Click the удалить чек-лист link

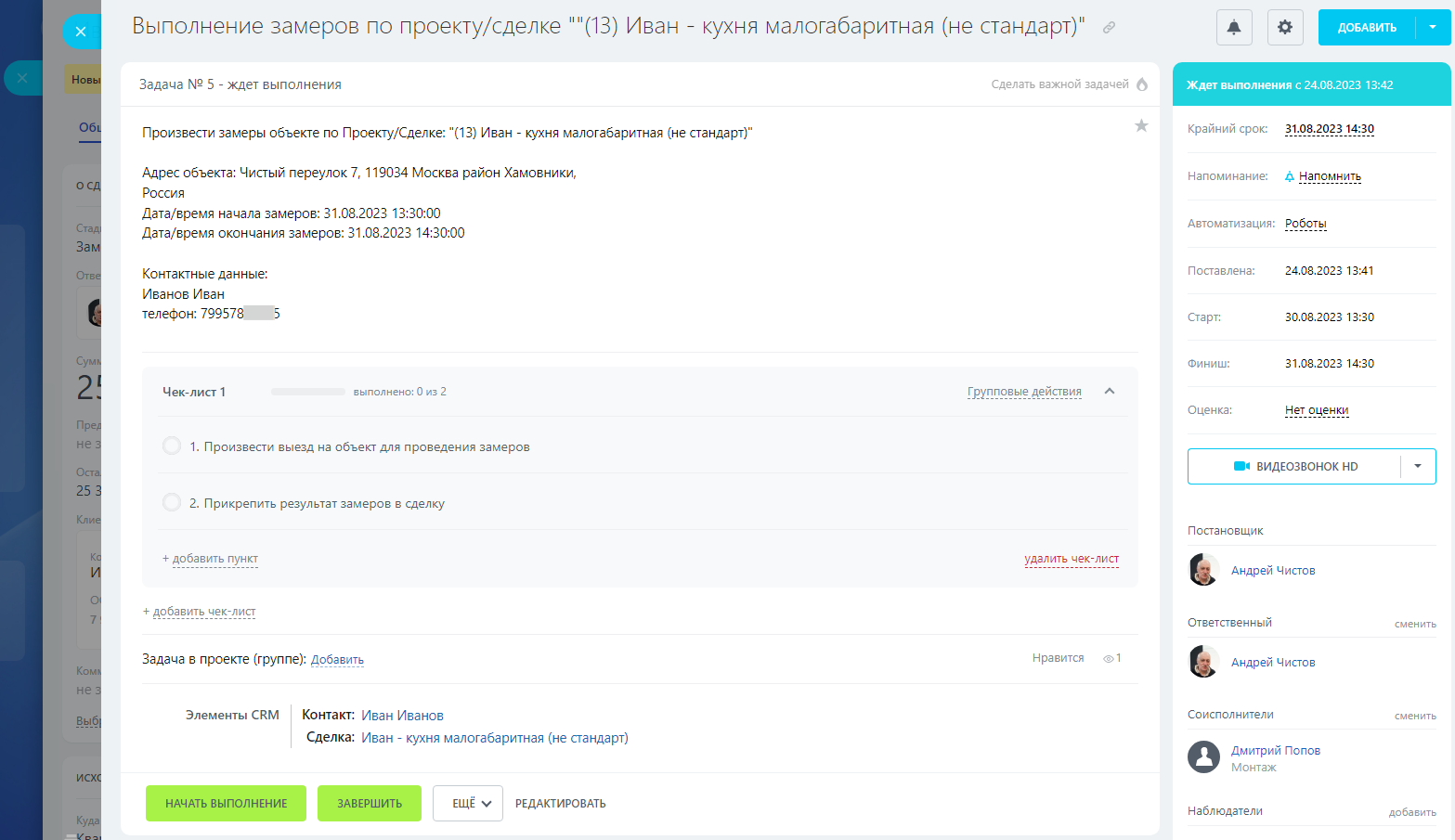tap(1072, 559)
